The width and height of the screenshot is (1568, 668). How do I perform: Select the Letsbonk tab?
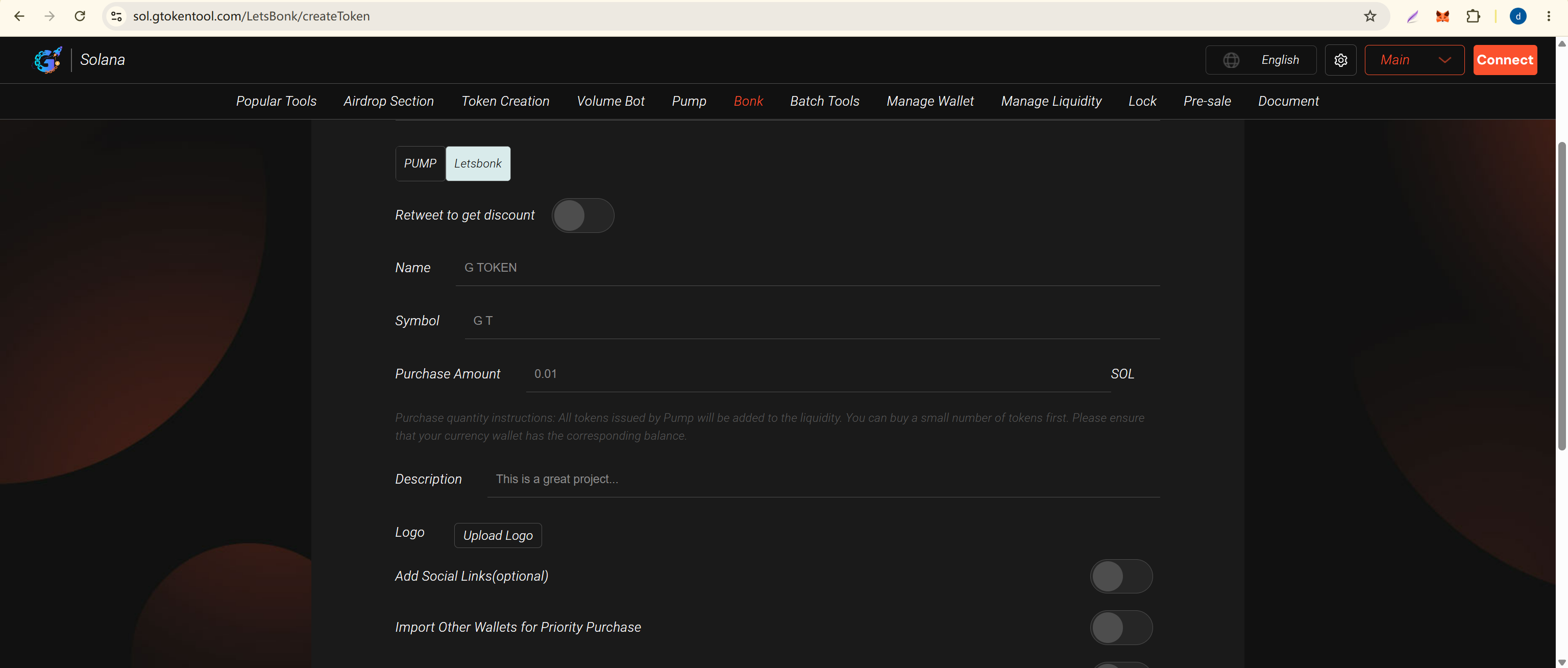coord(478,164)
